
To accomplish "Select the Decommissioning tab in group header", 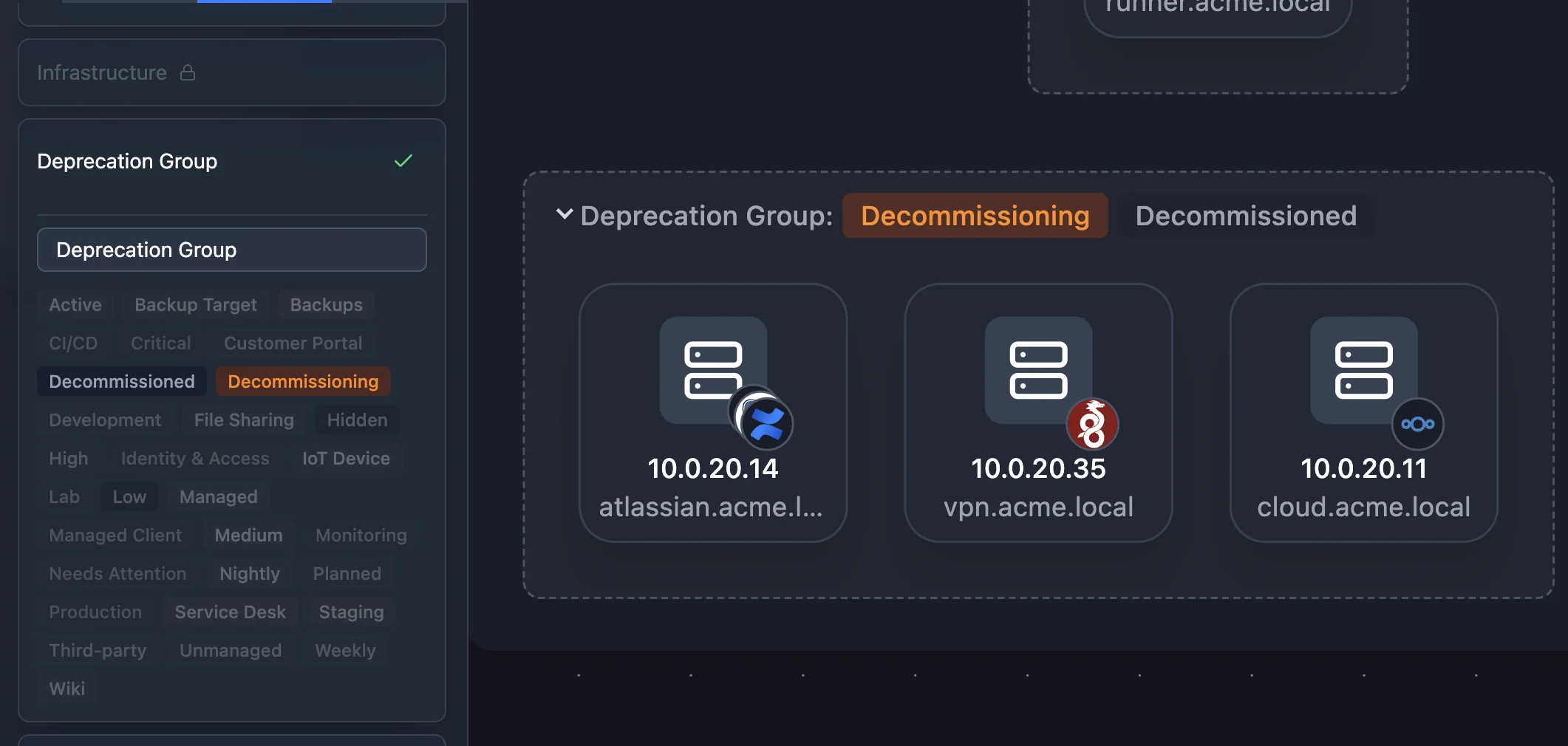I will pos(975,216).
